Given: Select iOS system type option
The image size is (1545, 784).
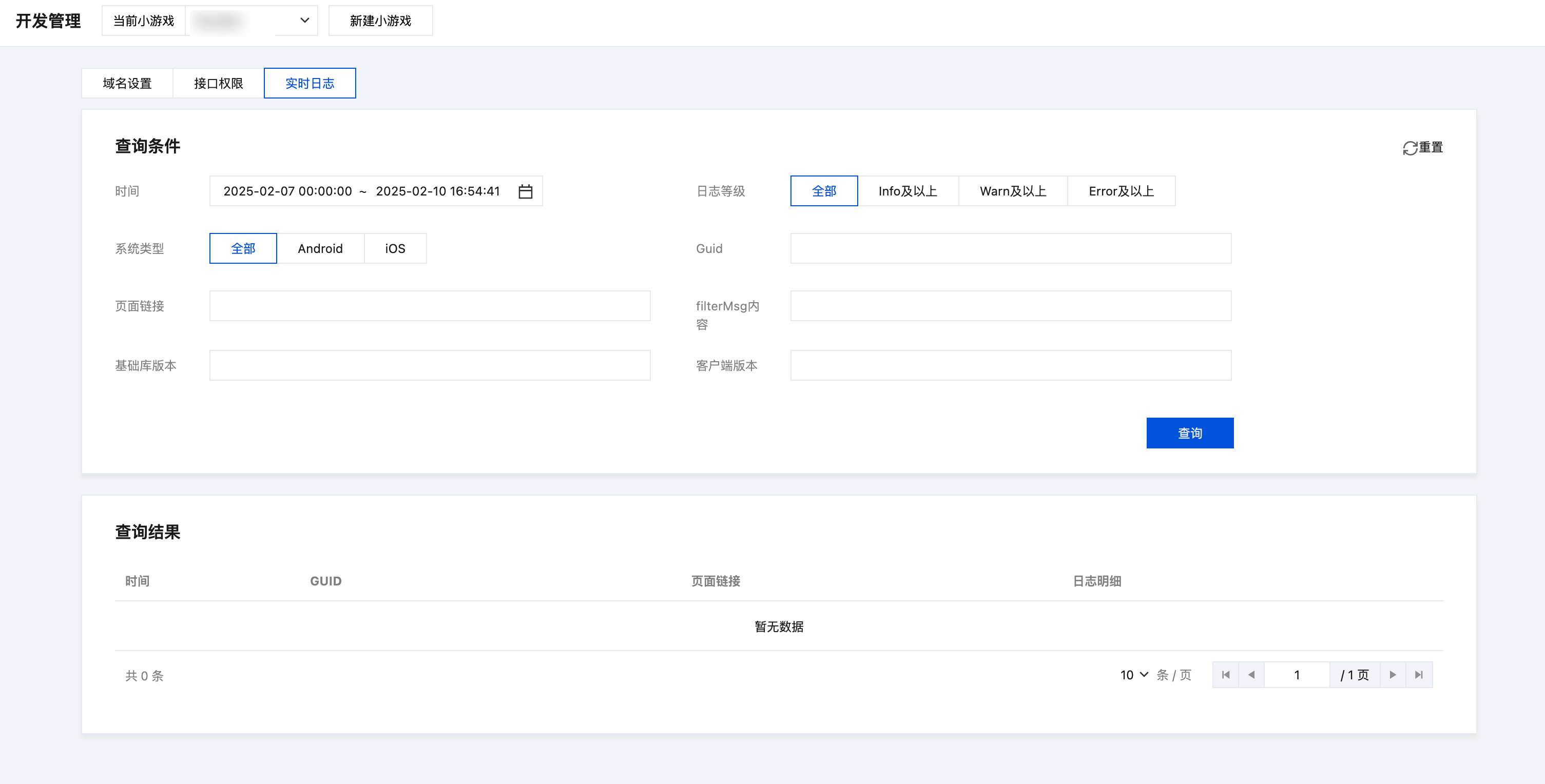Looking at the screenshot, I should point(395,248).
